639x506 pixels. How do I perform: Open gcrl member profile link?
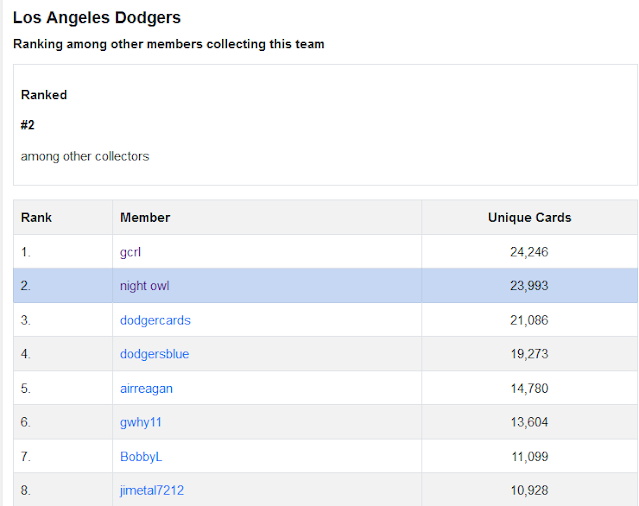(x=130, y=252)
